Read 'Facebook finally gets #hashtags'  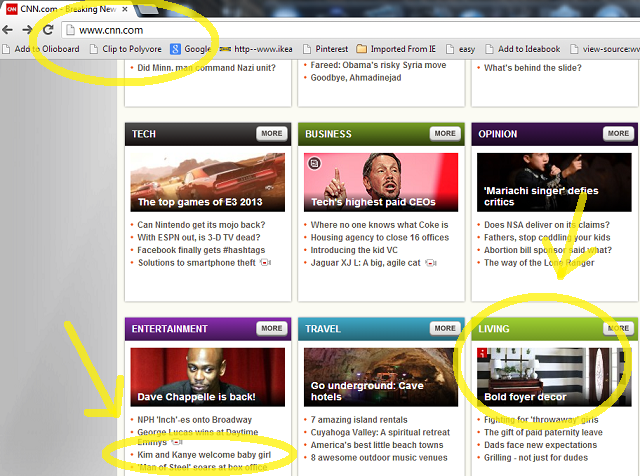(201, 250)
